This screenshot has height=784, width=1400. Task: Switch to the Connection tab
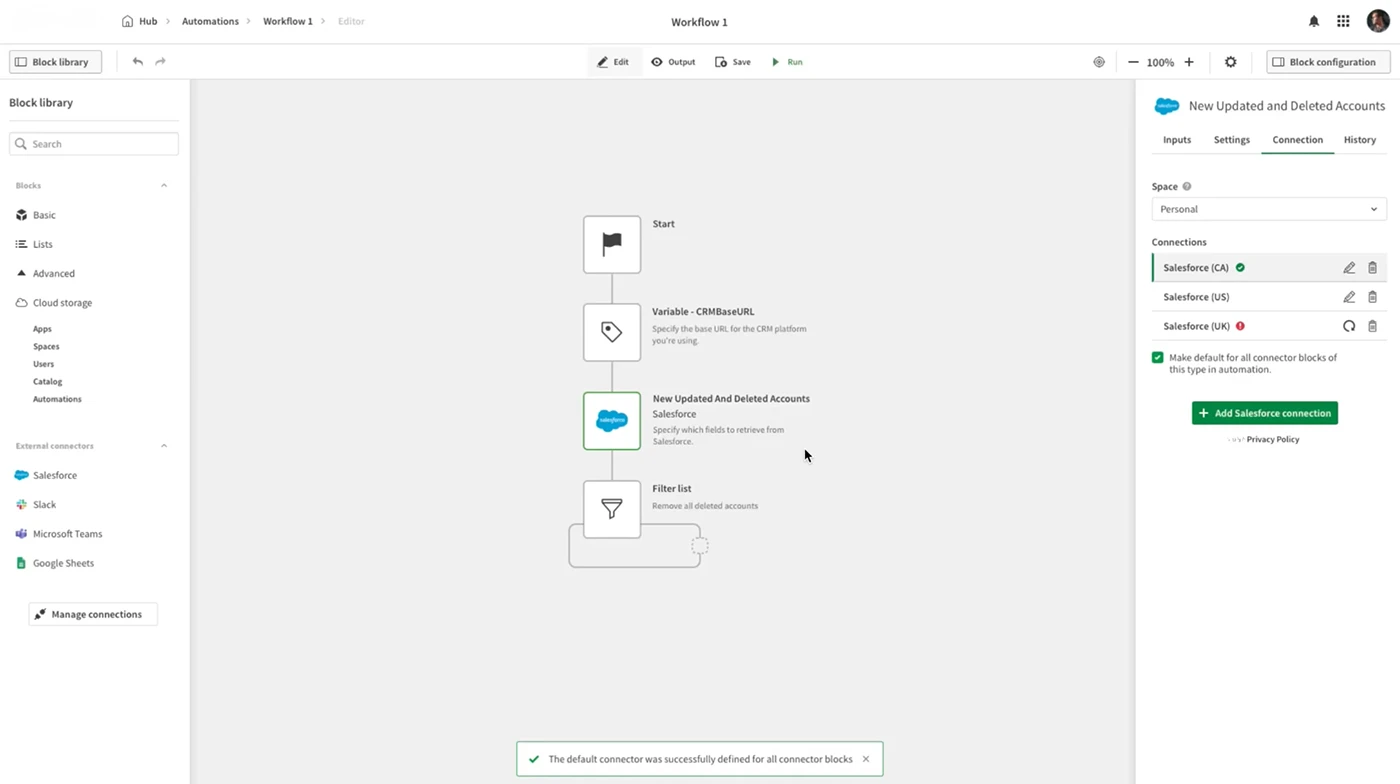point(1298,140)
